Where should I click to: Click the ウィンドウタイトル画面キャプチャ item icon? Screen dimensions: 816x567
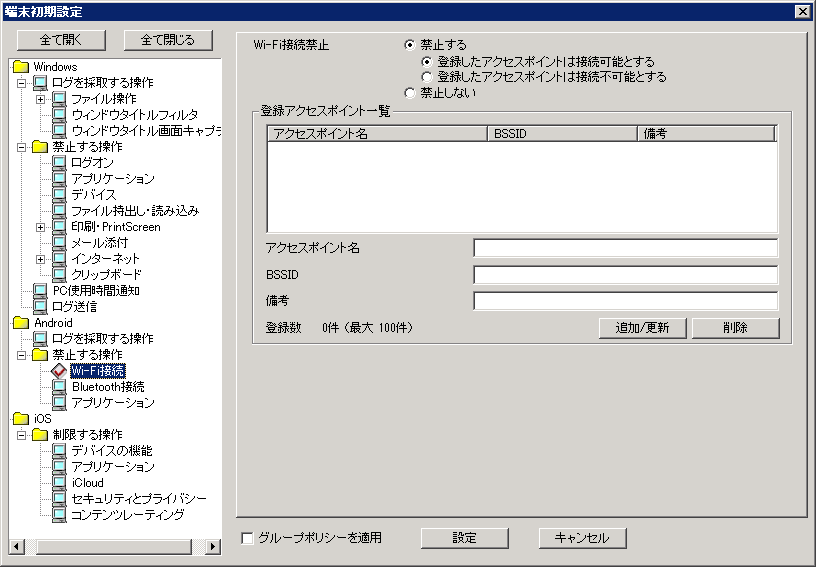point(59,131)
